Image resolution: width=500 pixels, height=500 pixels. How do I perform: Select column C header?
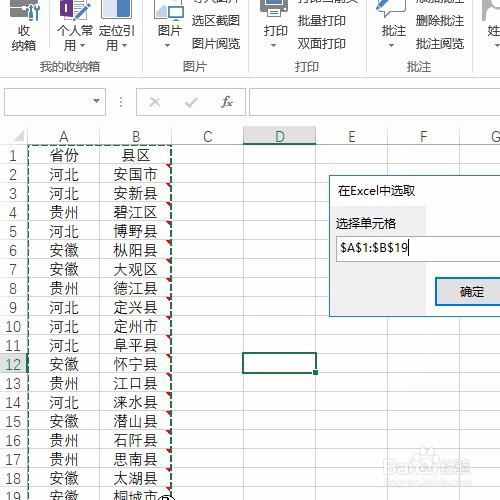(x=208, y=136)
